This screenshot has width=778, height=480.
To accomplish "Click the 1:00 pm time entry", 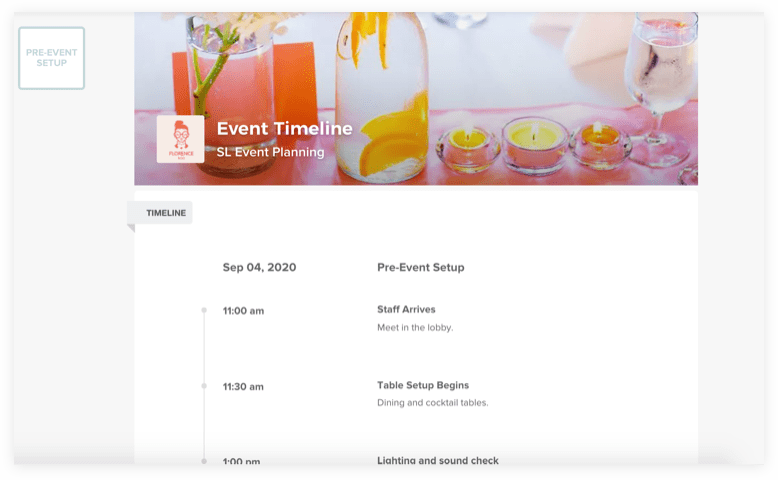I will [x=242, y=461].
